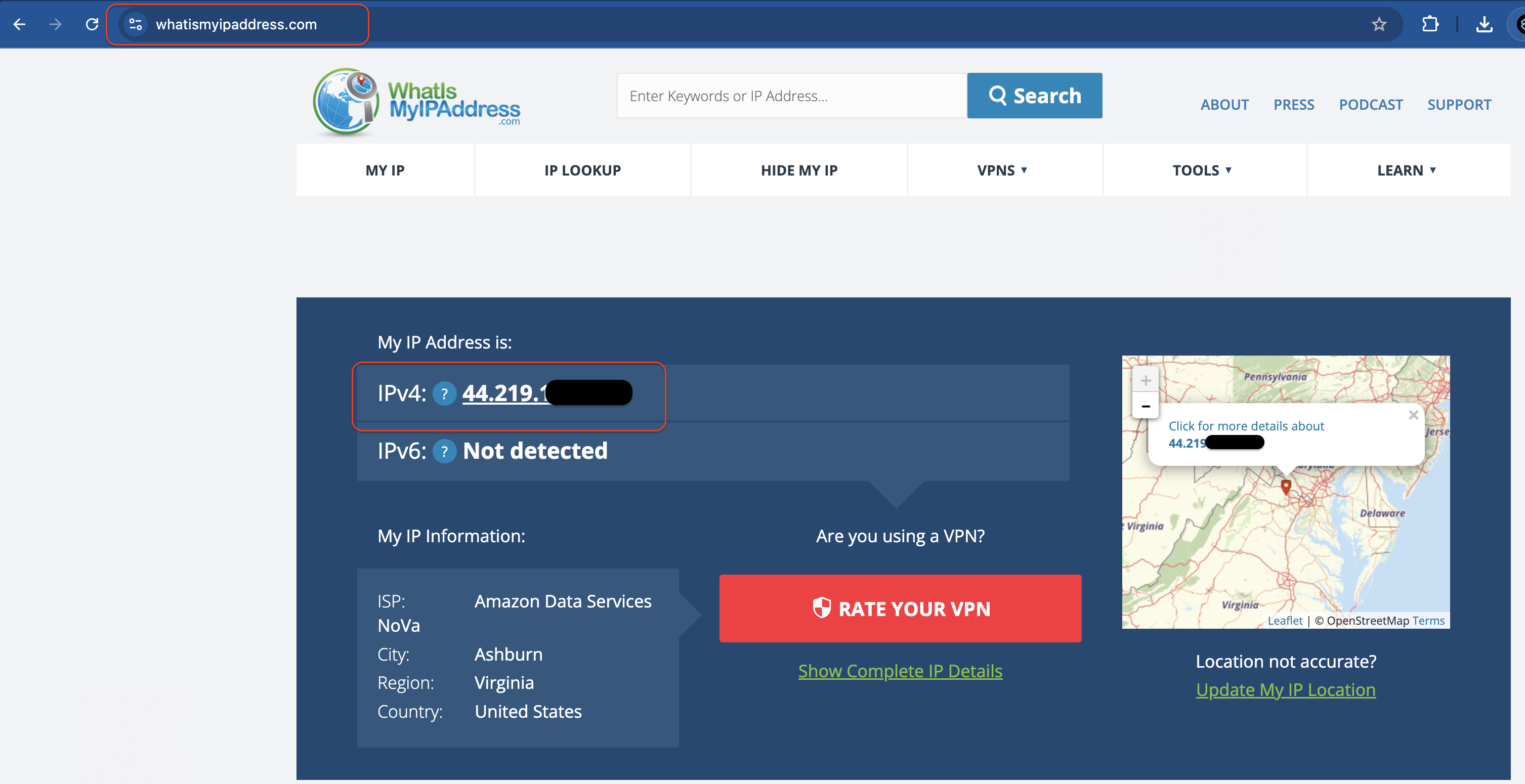This screenshot has height=784, width=1525.
Task: Click the browser back arrow
Action: (x=20, y=24)
